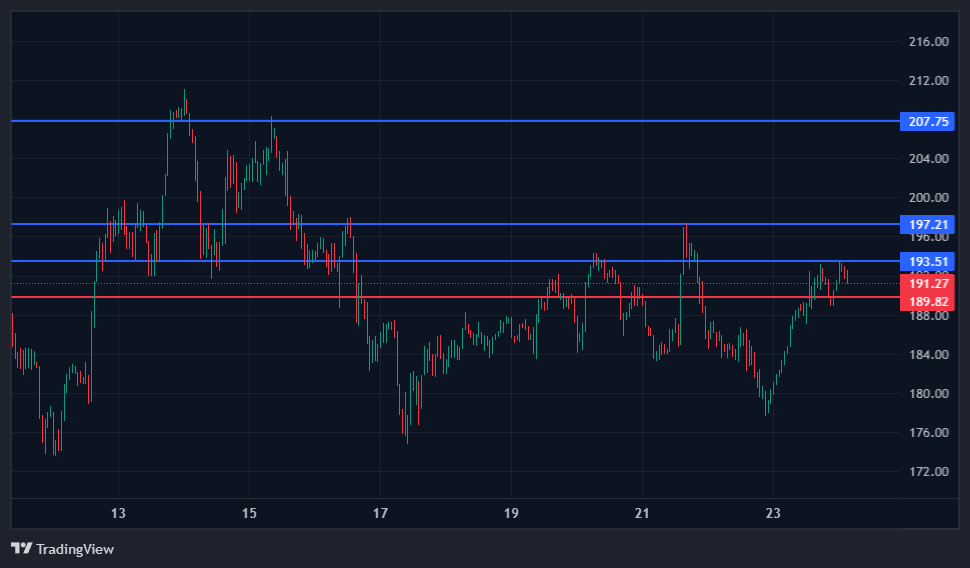Select the red horizontal line at 189.82

[x=450, y=297]
